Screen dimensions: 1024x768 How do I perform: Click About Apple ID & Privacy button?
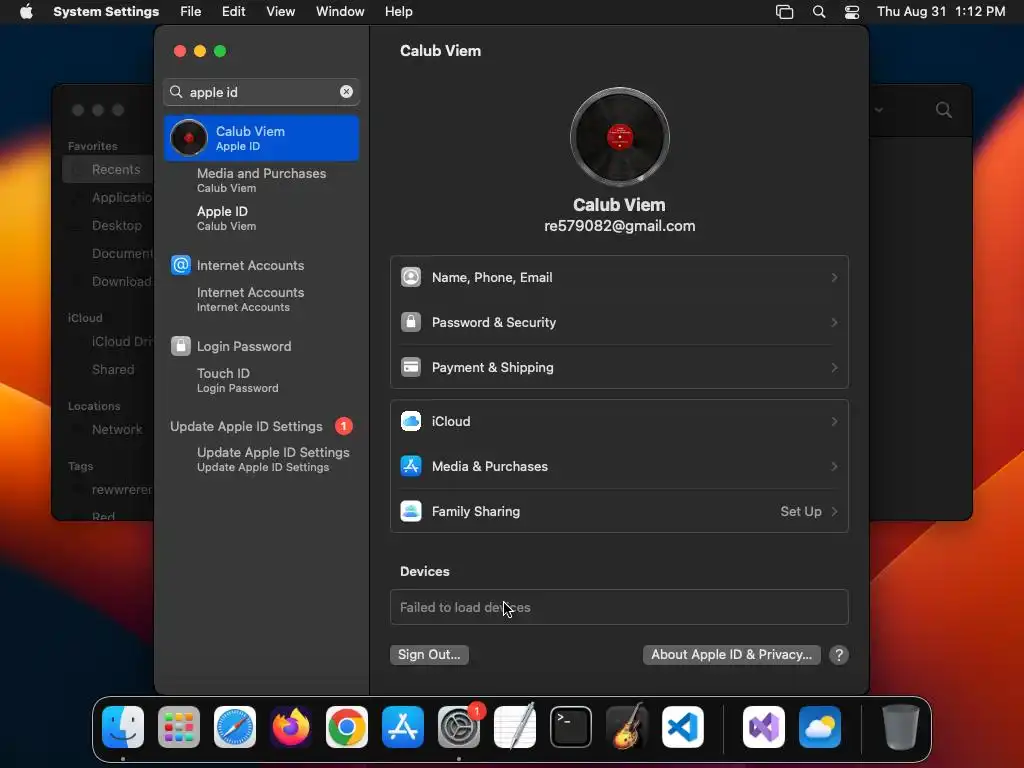point(731,654)
